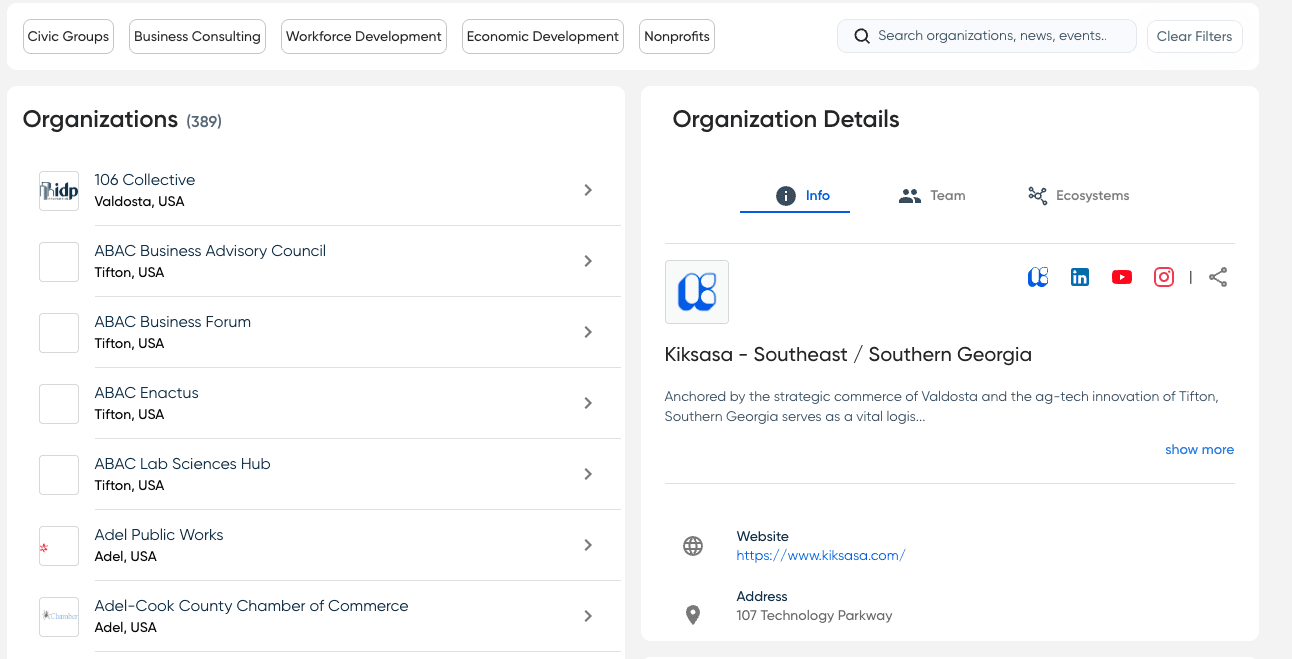Click the search magnifier icon
This screenshot has height=659, width=1292.
[862, 36]
